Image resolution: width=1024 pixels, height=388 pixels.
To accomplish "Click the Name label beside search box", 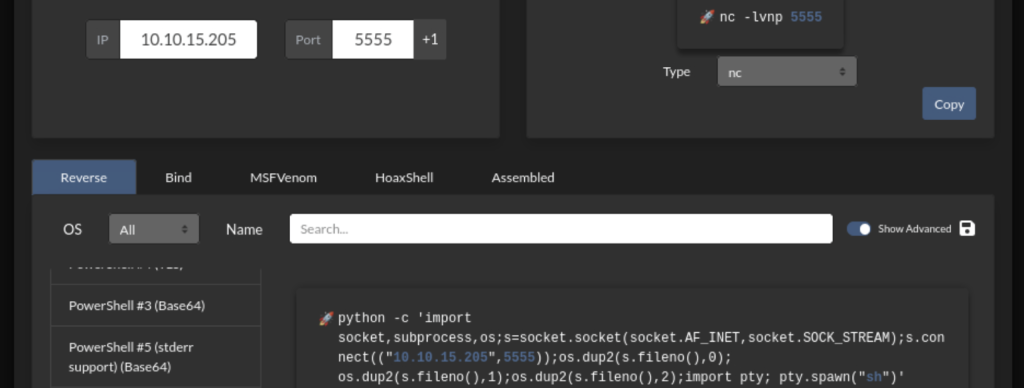I will [x=244, y=229].
